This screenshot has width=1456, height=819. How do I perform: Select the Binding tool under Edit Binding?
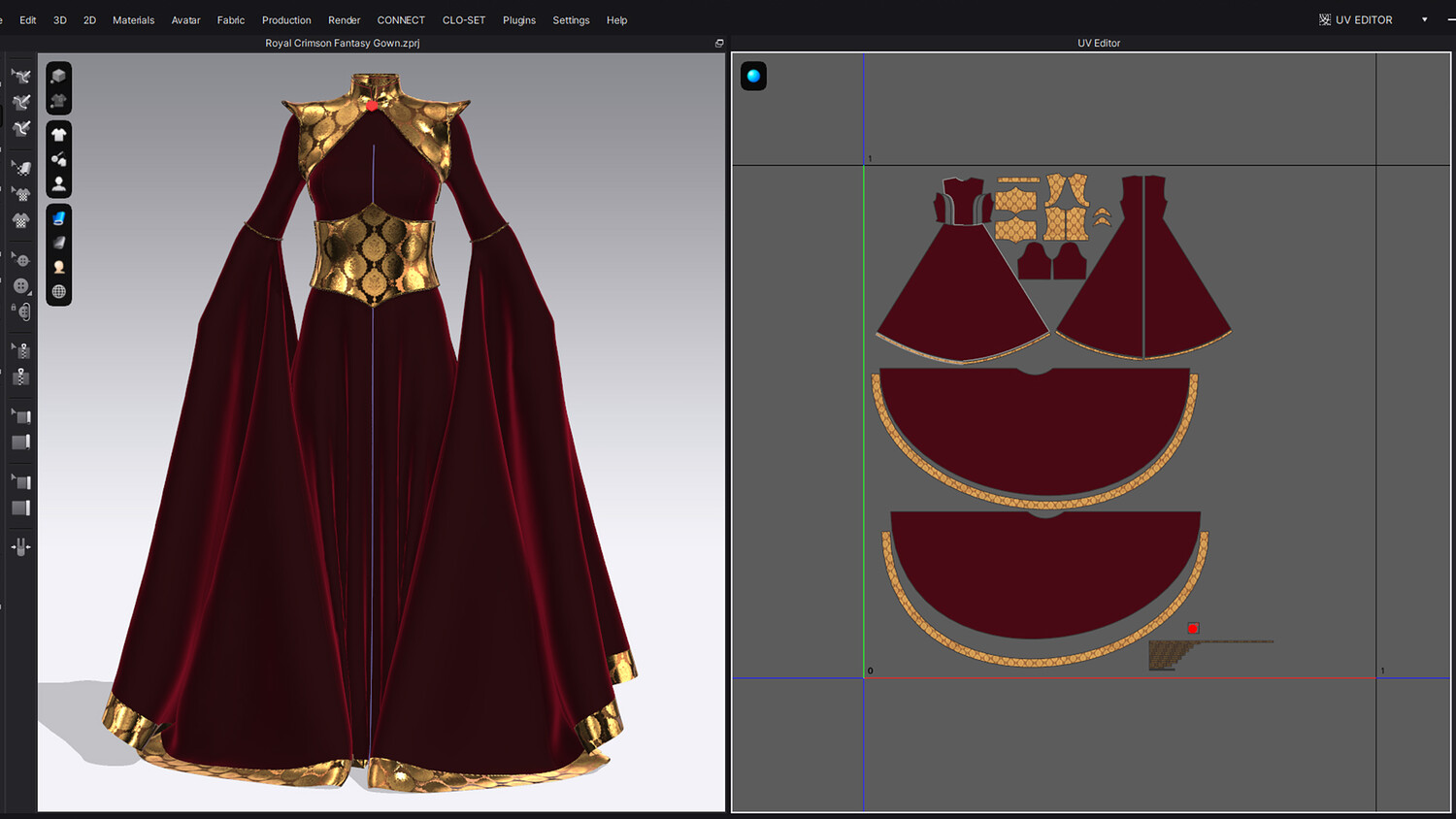pos(20,442)
